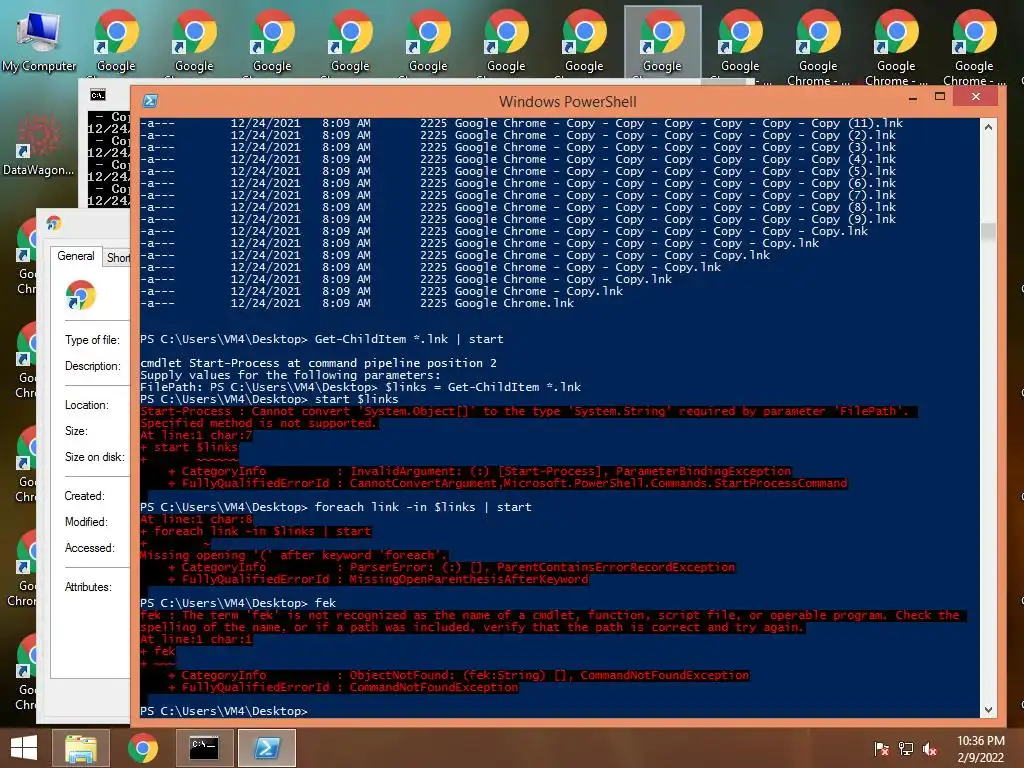Click the Windows PowerShell title text

[568, 102]
